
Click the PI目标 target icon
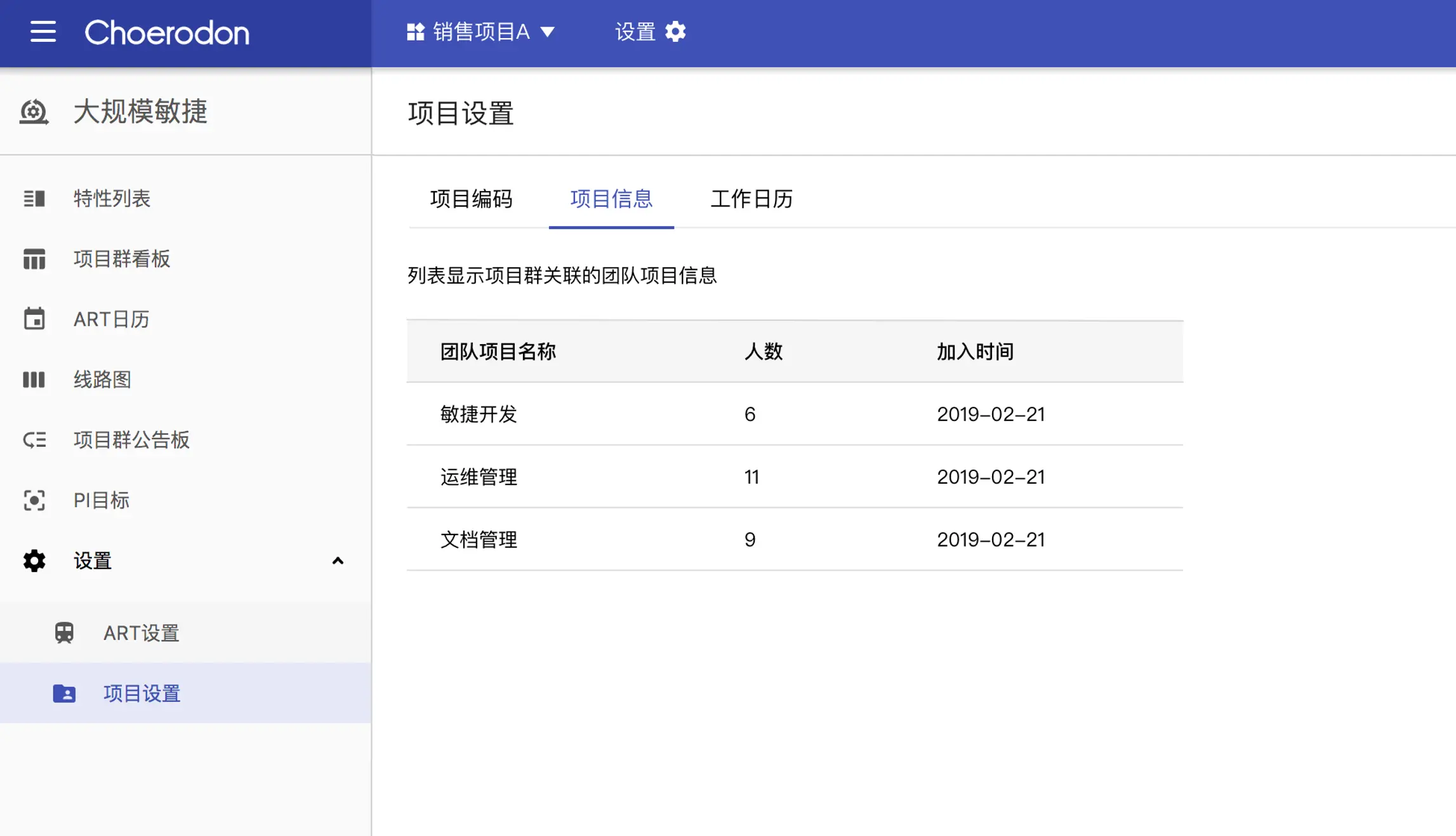click(x=34, y=500)
